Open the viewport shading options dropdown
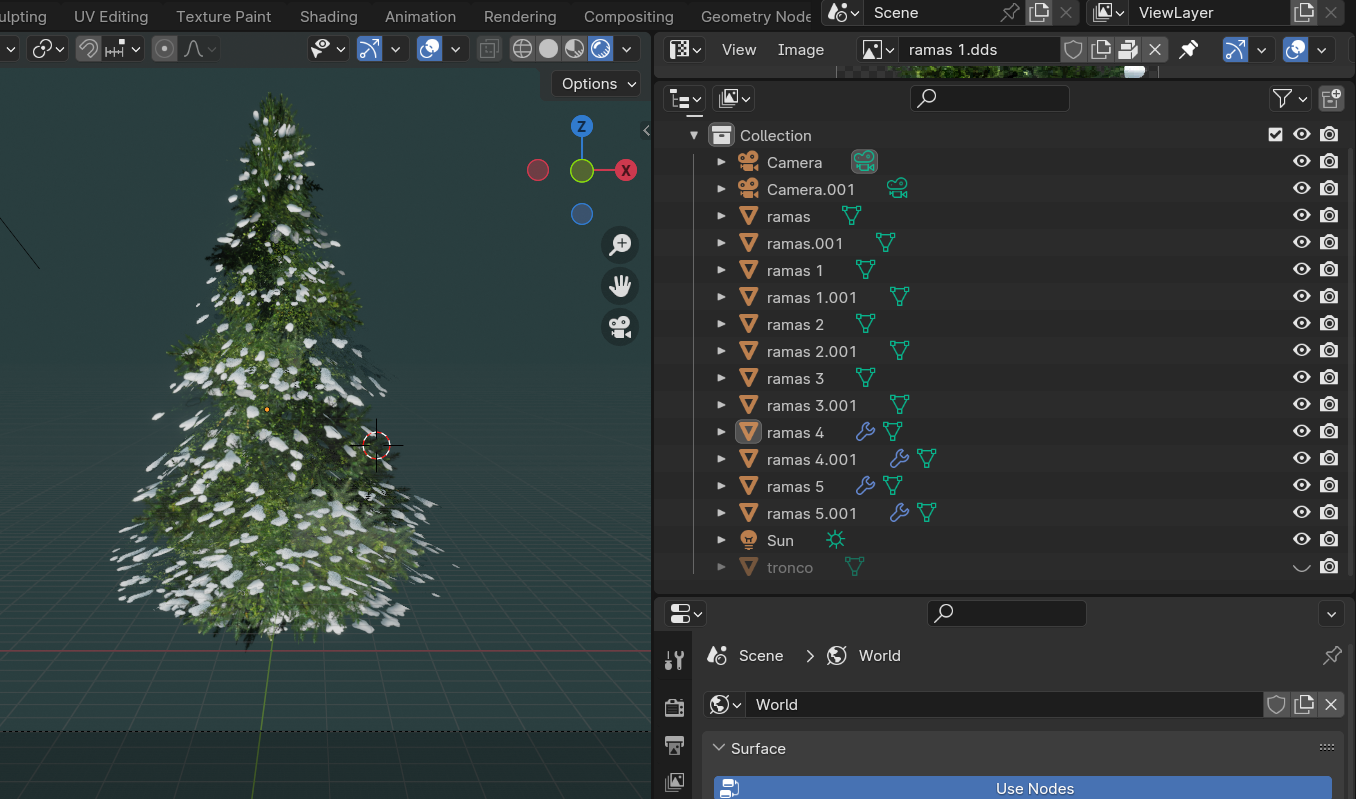Screen dimensions: 1356x799 [627, 49]
